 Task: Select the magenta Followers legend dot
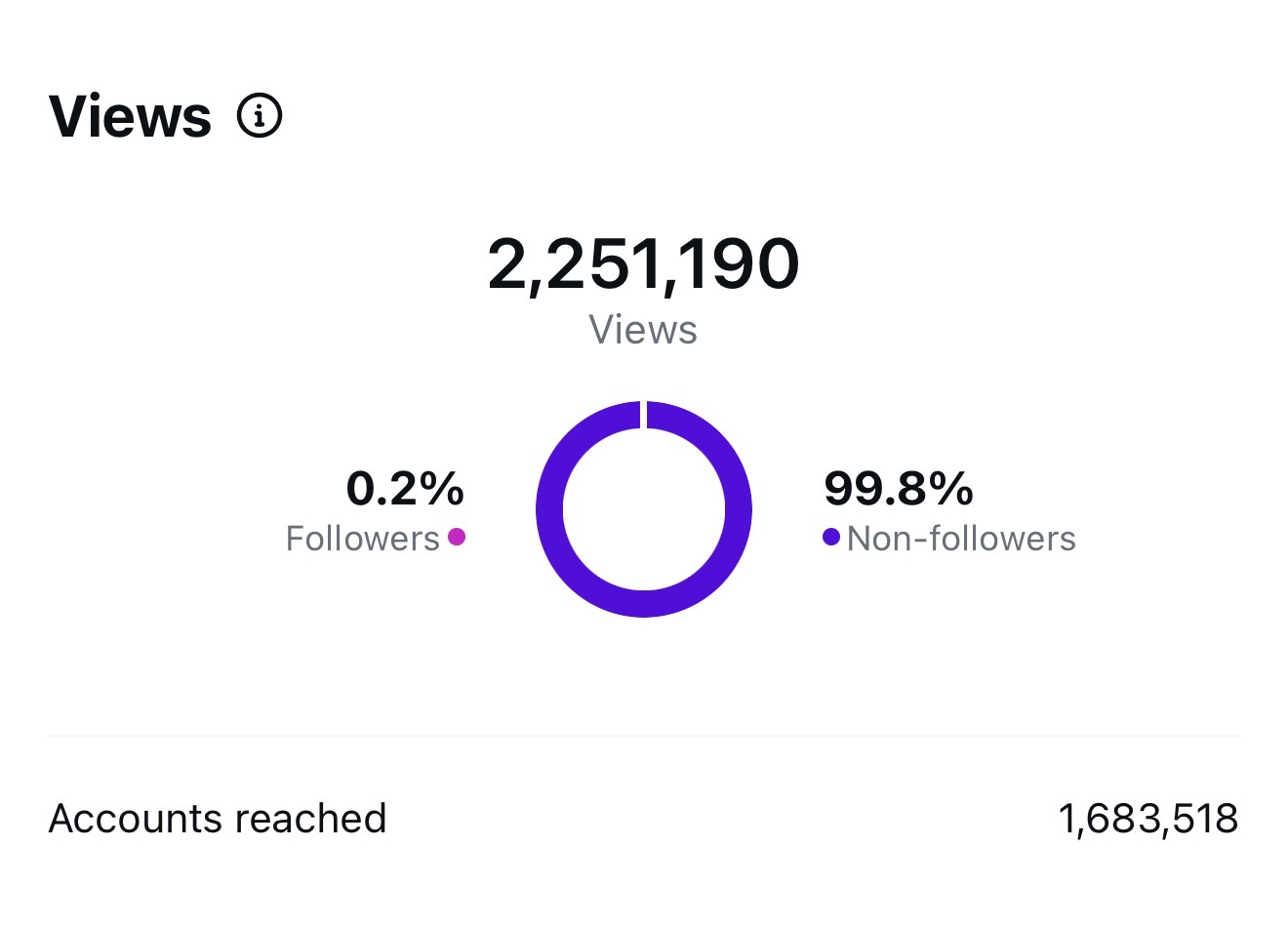[457, 536]
